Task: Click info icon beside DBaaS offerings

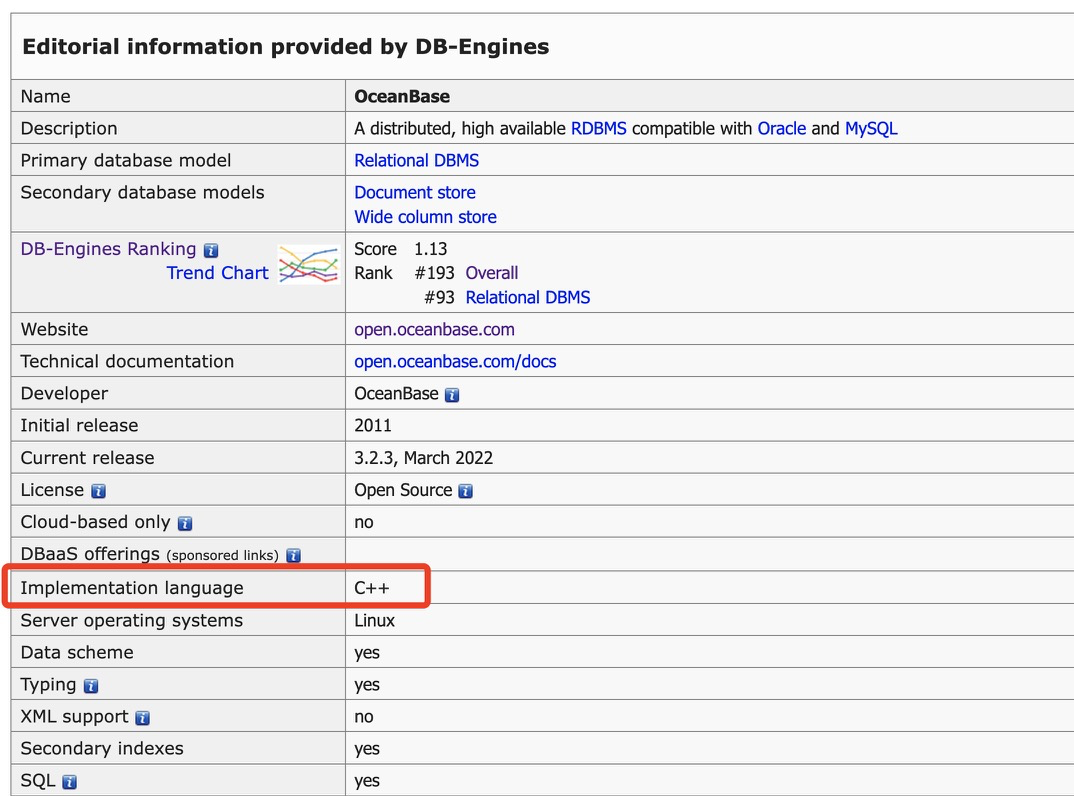Action: click(293, 556)
